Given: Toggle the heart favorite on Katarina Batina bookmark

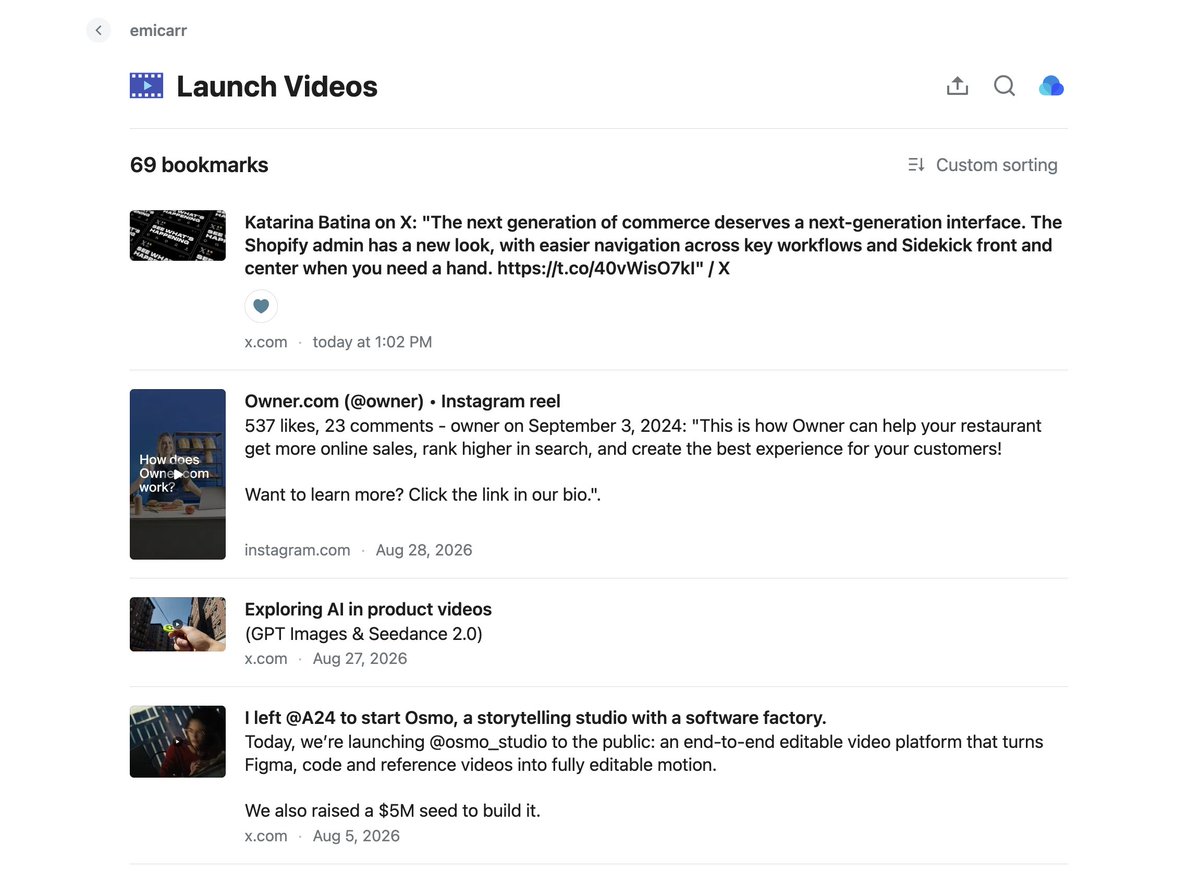Looking at the screenshot, I should coord(261,306).
